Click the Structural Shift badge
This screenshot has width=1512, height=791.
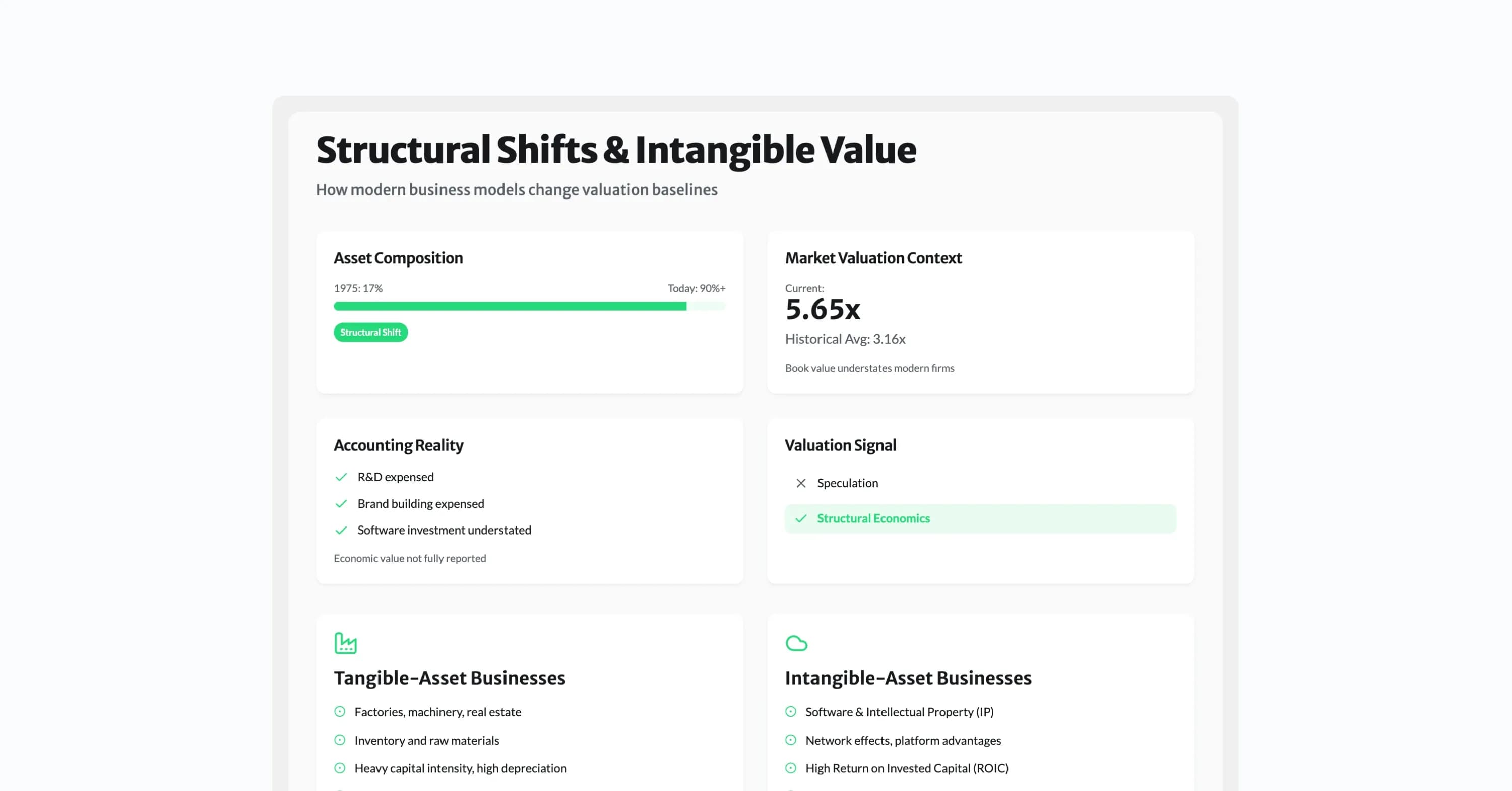click(370, 332)
